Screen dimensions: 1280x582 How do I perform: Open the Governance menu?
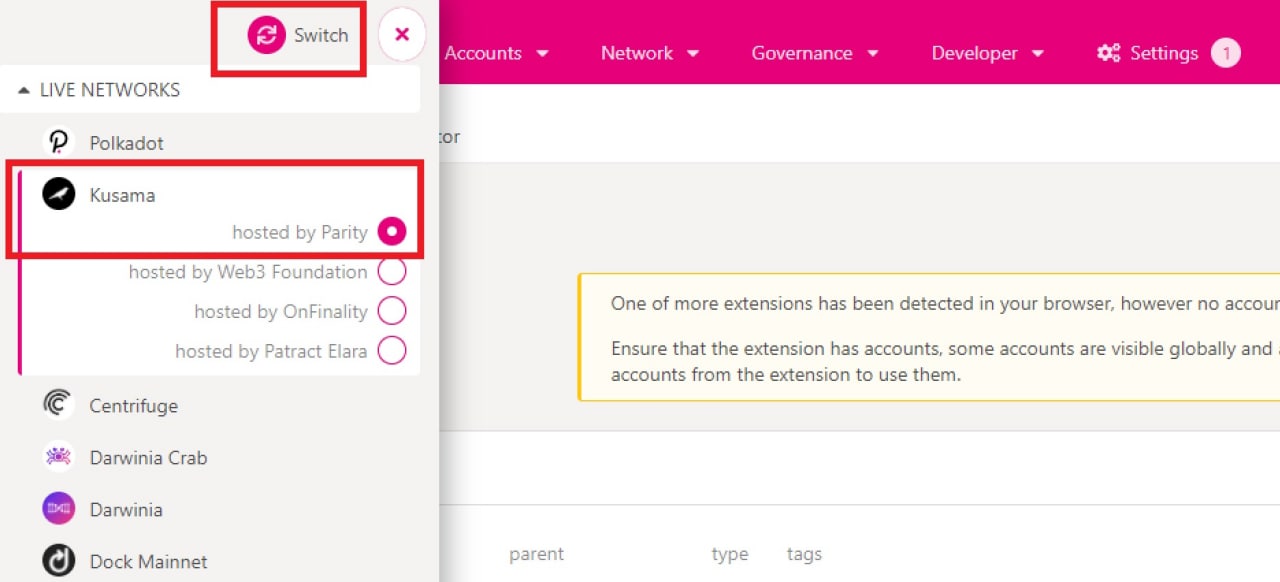click(815, 53)
